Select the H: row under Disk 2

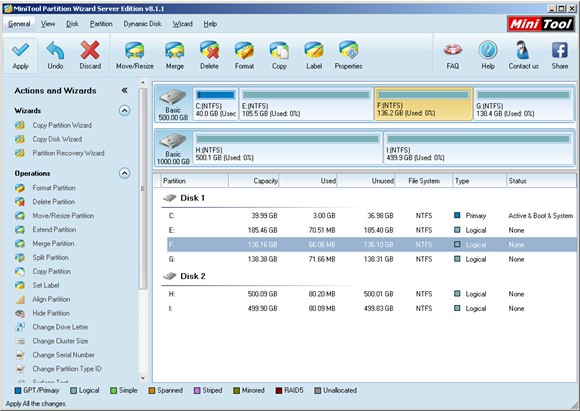371,294
